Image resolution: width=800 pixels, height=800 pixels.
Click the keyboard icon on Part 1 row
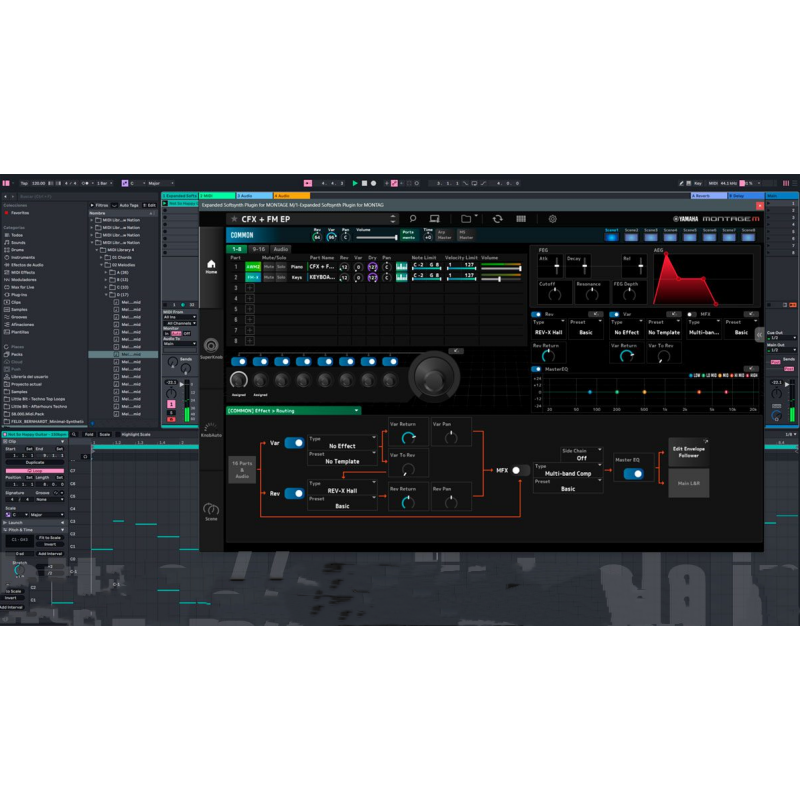[x=402, y=267]
